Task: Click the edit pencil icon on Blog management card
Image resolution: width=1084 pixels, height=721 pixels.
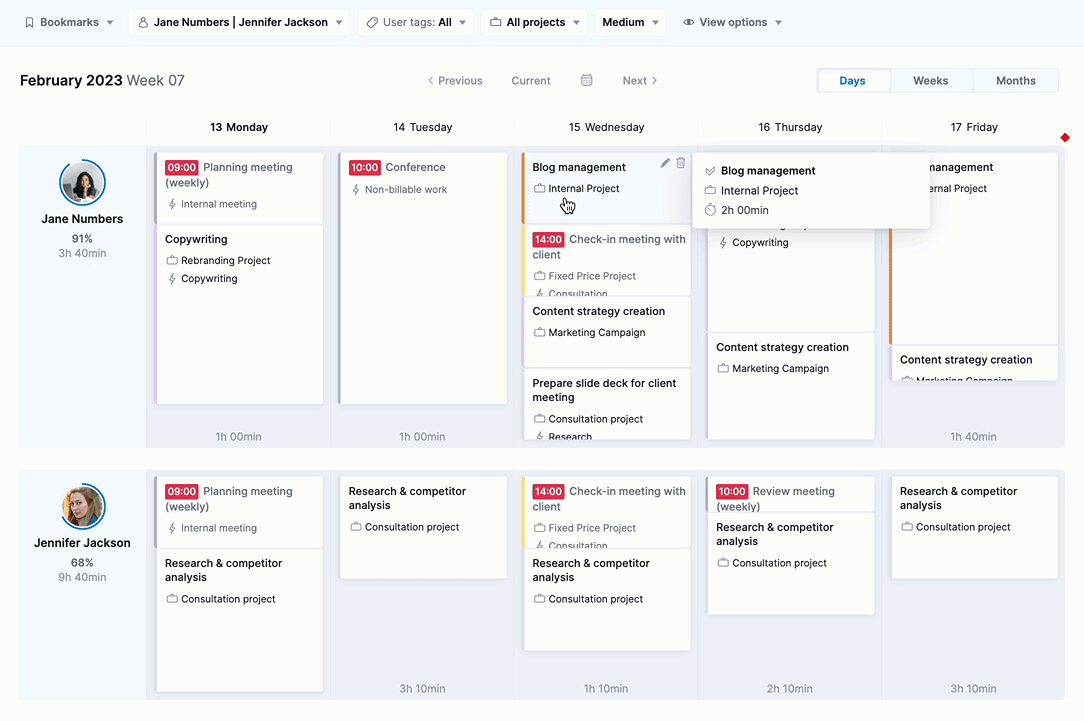Action: pos(664,163)
